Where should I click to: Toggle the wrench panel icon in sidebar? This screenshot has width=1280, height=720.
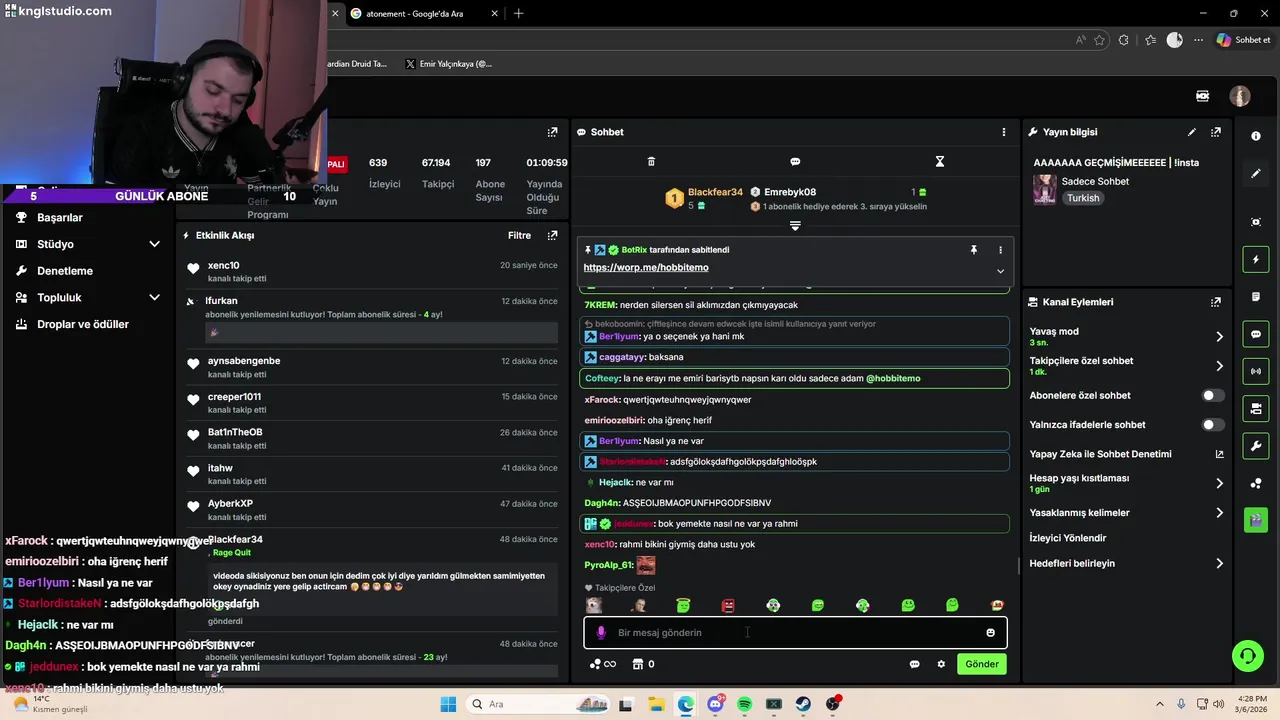click(1256, 445)
